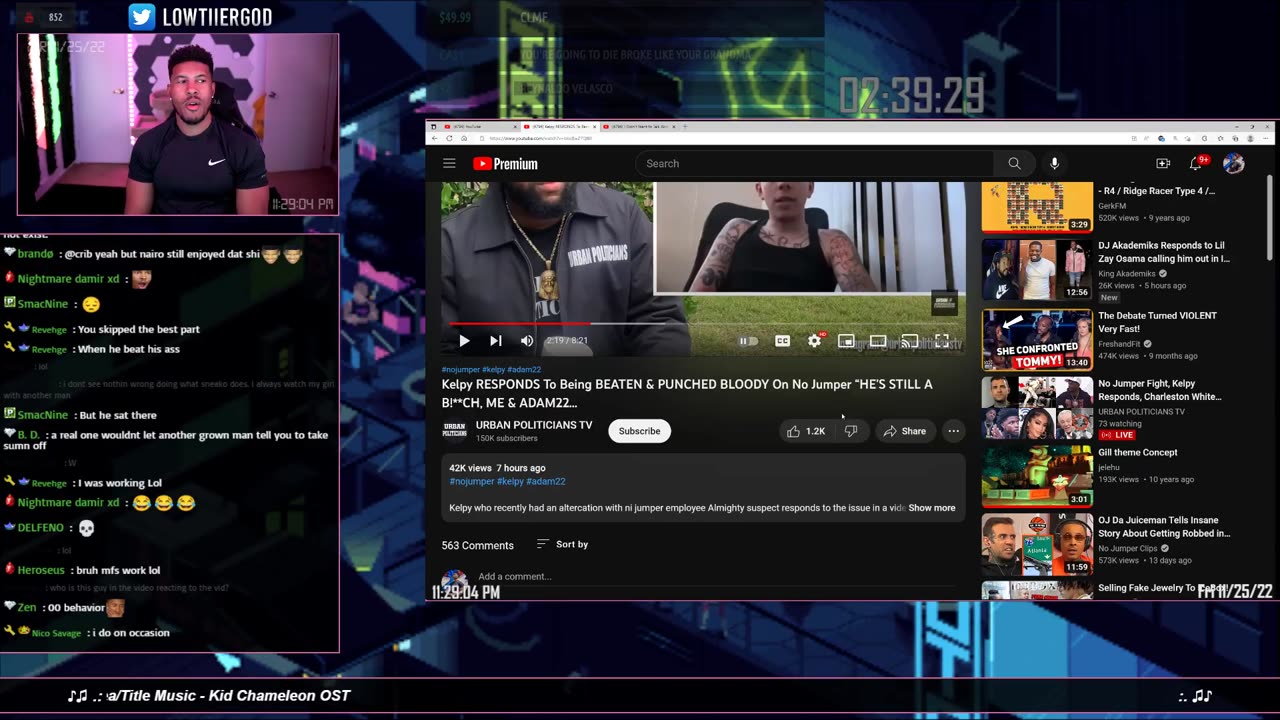
Task: Seek on the red video progress bar
Action: click(704, 324)
